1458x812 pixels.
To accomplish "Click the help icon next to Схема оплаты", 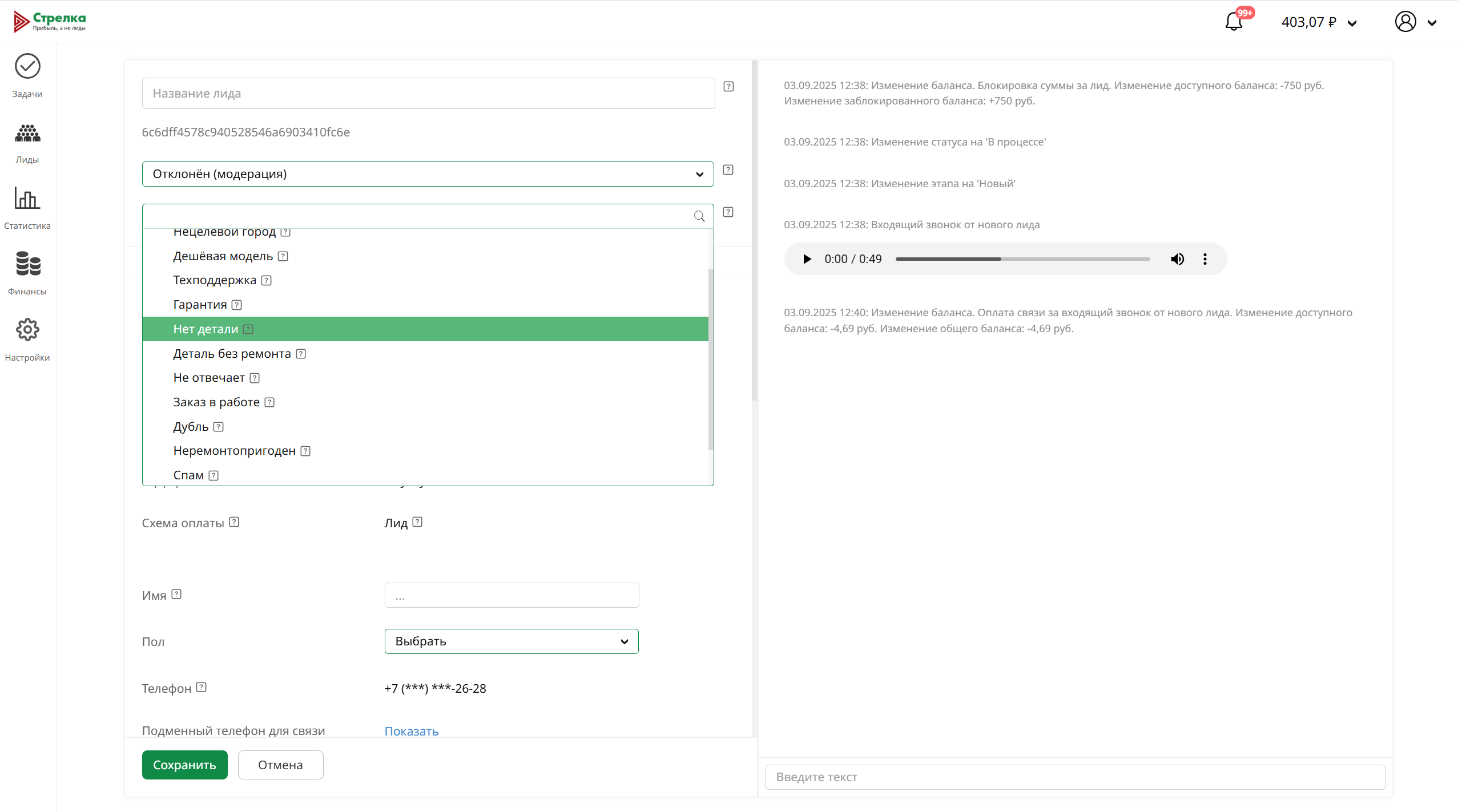I will pos(234,522).
